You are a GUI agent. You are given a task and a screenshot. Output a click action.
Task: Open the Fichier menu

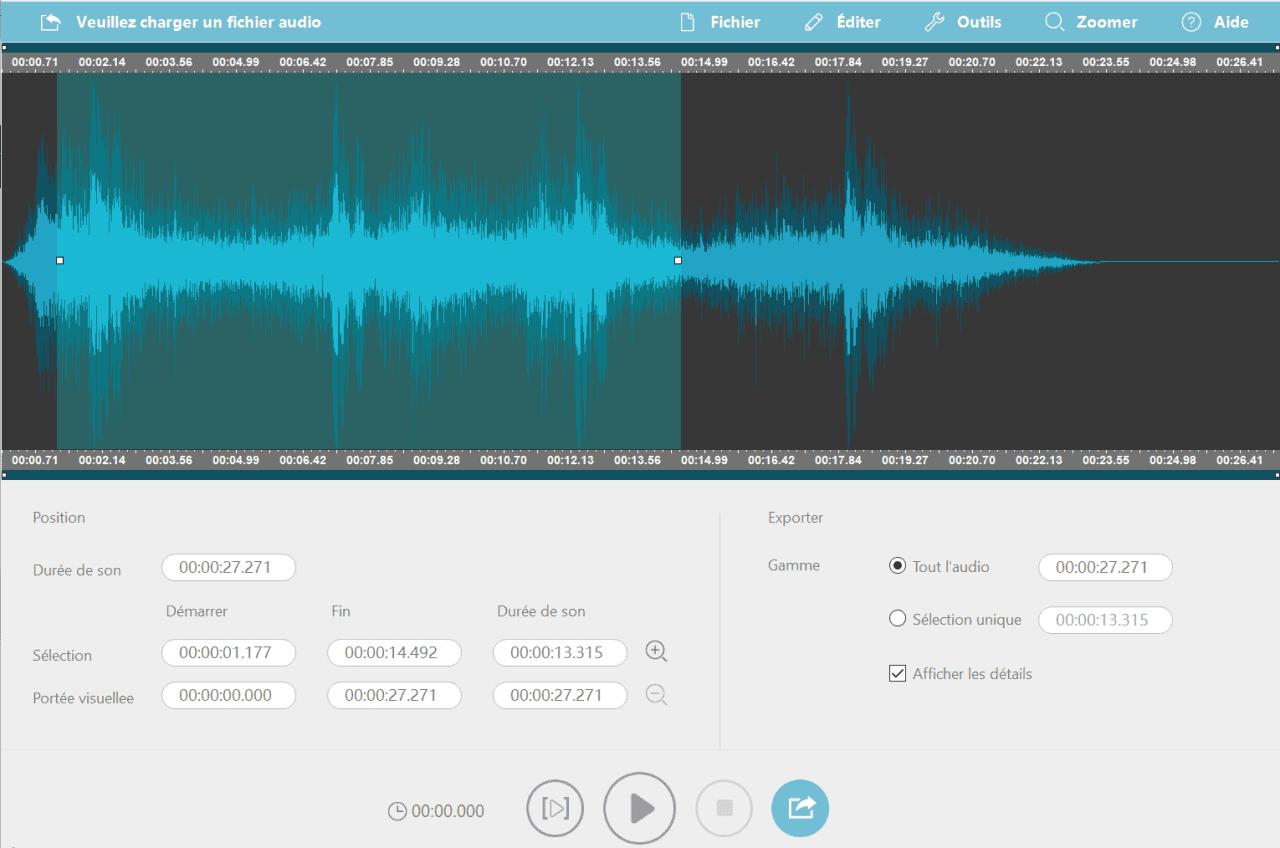720,22
